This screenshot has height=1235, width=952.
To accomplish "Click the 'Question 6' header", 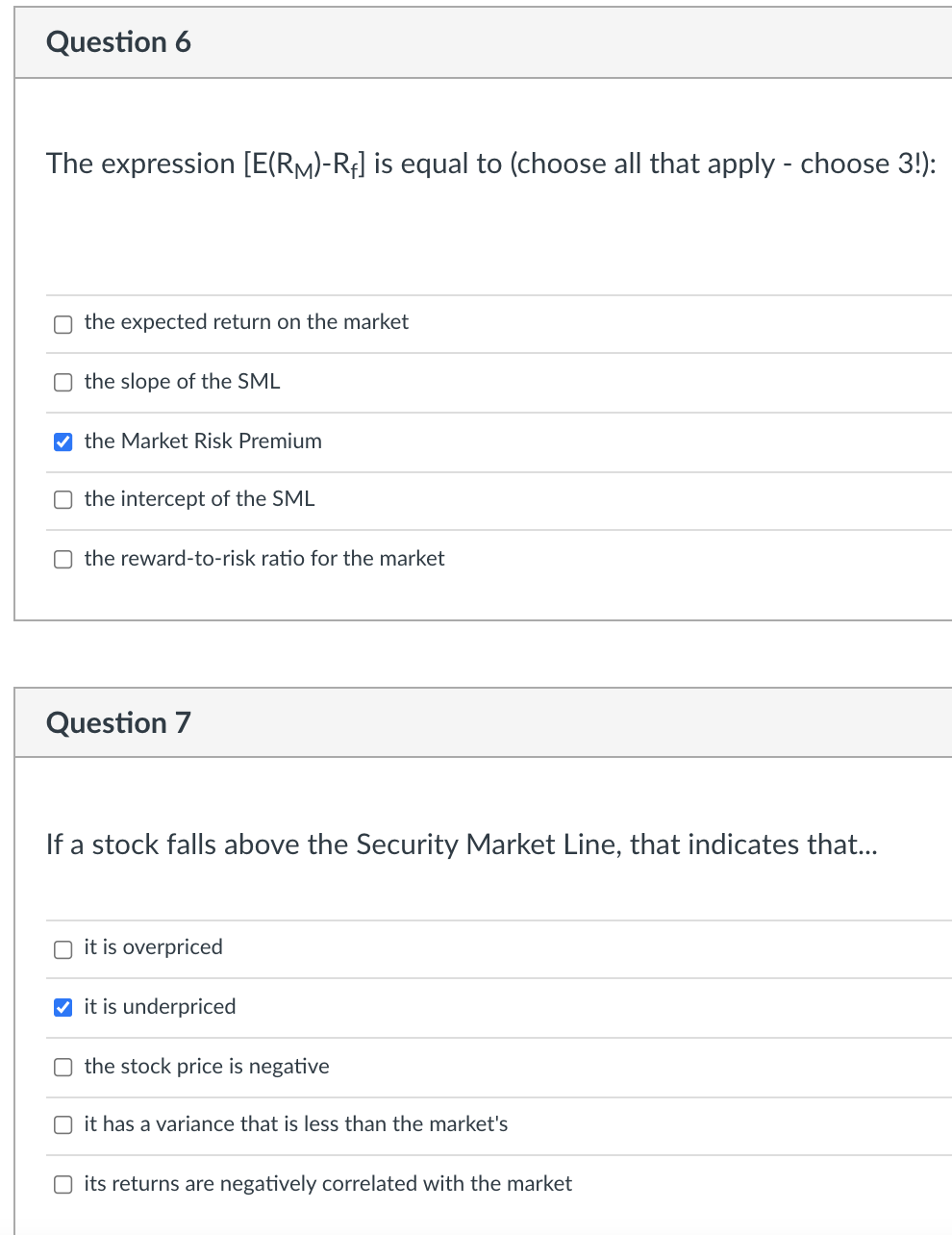I will (x=118, y=42).
